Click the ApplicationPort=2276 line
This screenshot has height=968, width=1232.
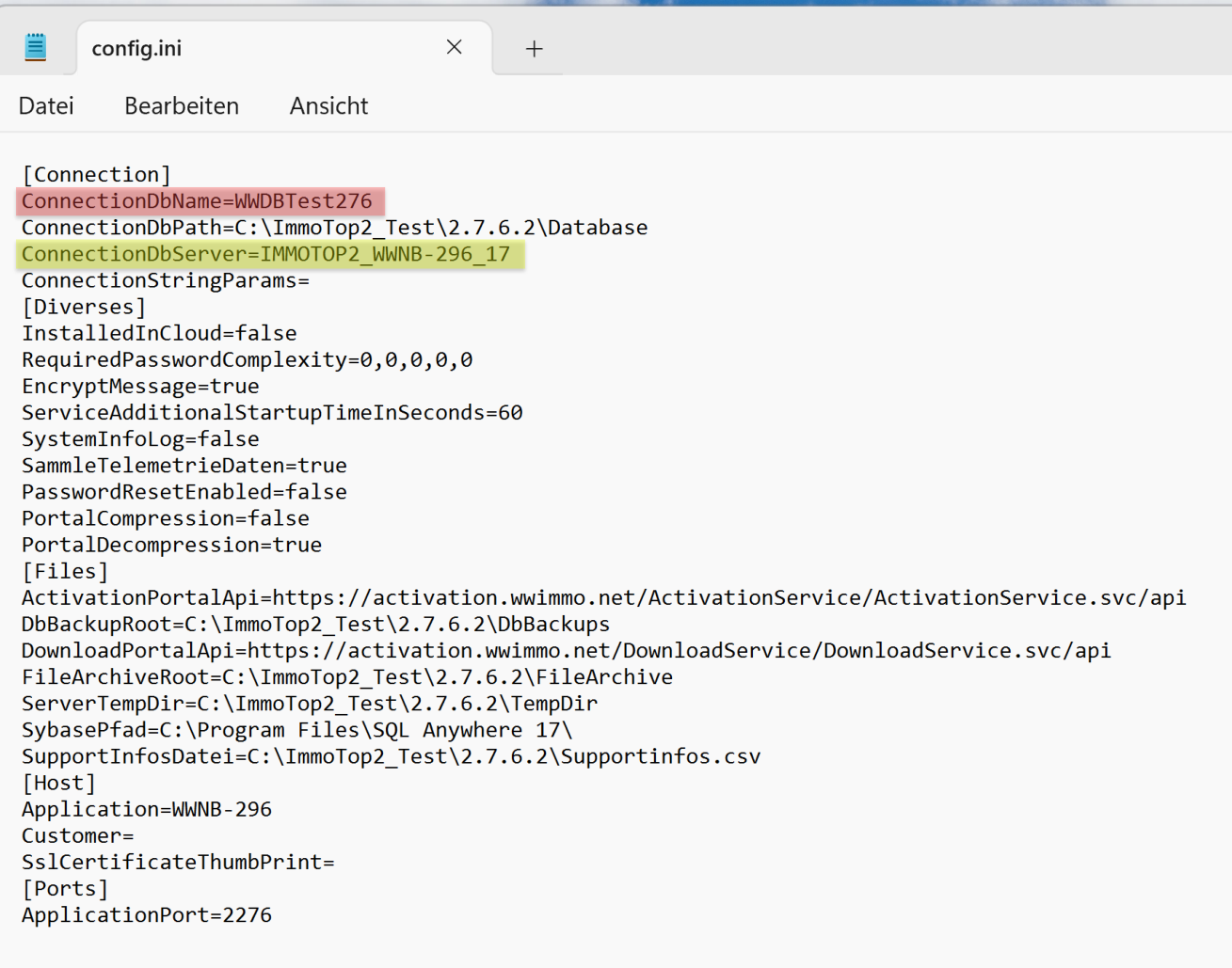(147, 914)
